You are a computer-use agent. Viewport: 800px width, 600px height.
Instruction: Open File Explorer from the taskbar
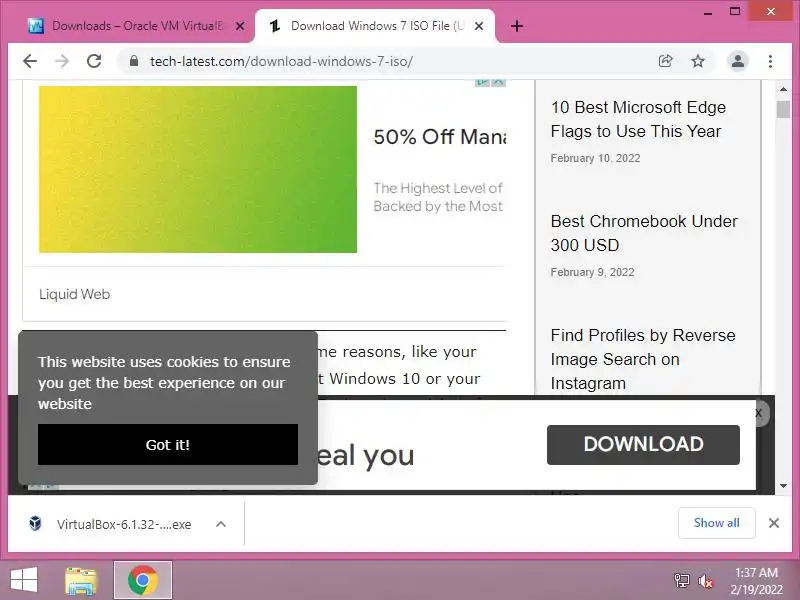click(81, 581)
